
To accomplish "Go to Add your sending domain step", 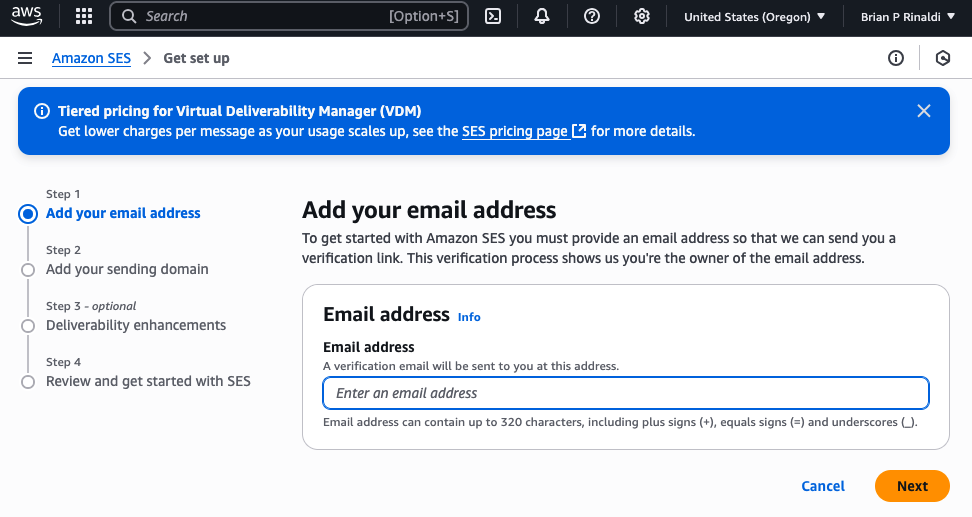I will pos(127,269).
